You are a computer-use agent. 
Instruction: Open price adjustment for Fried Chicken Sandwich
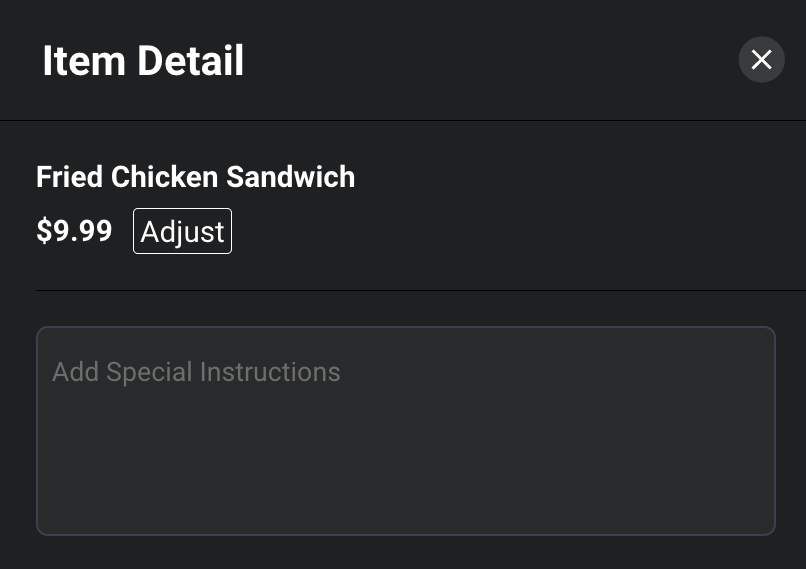182,231
